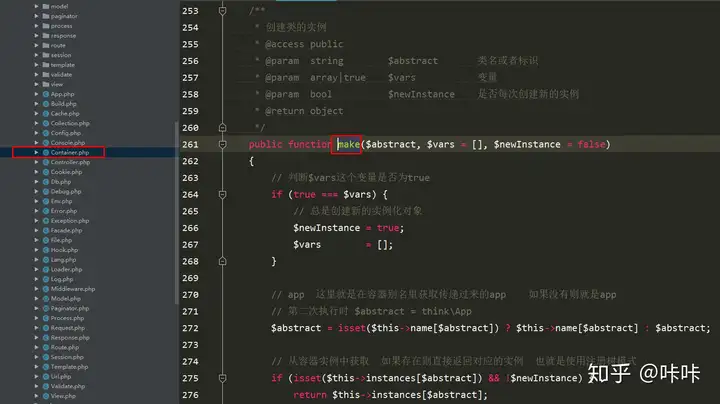Click the fold end marker at line 268
Screen dimensions: 720x404
(x=222, y=261)
